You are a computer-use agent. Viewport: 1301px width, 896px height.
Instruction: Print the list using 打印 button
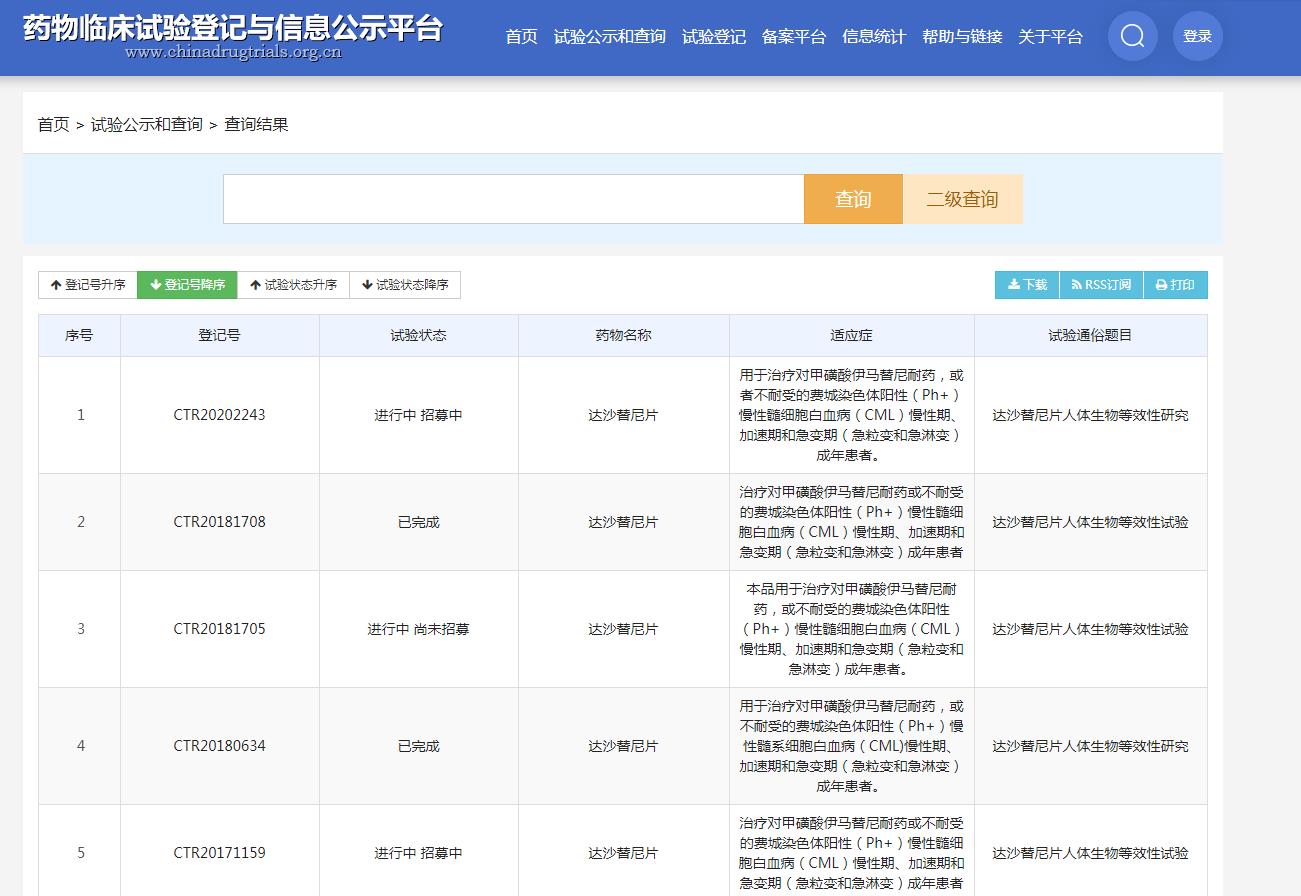[1175, 285]
